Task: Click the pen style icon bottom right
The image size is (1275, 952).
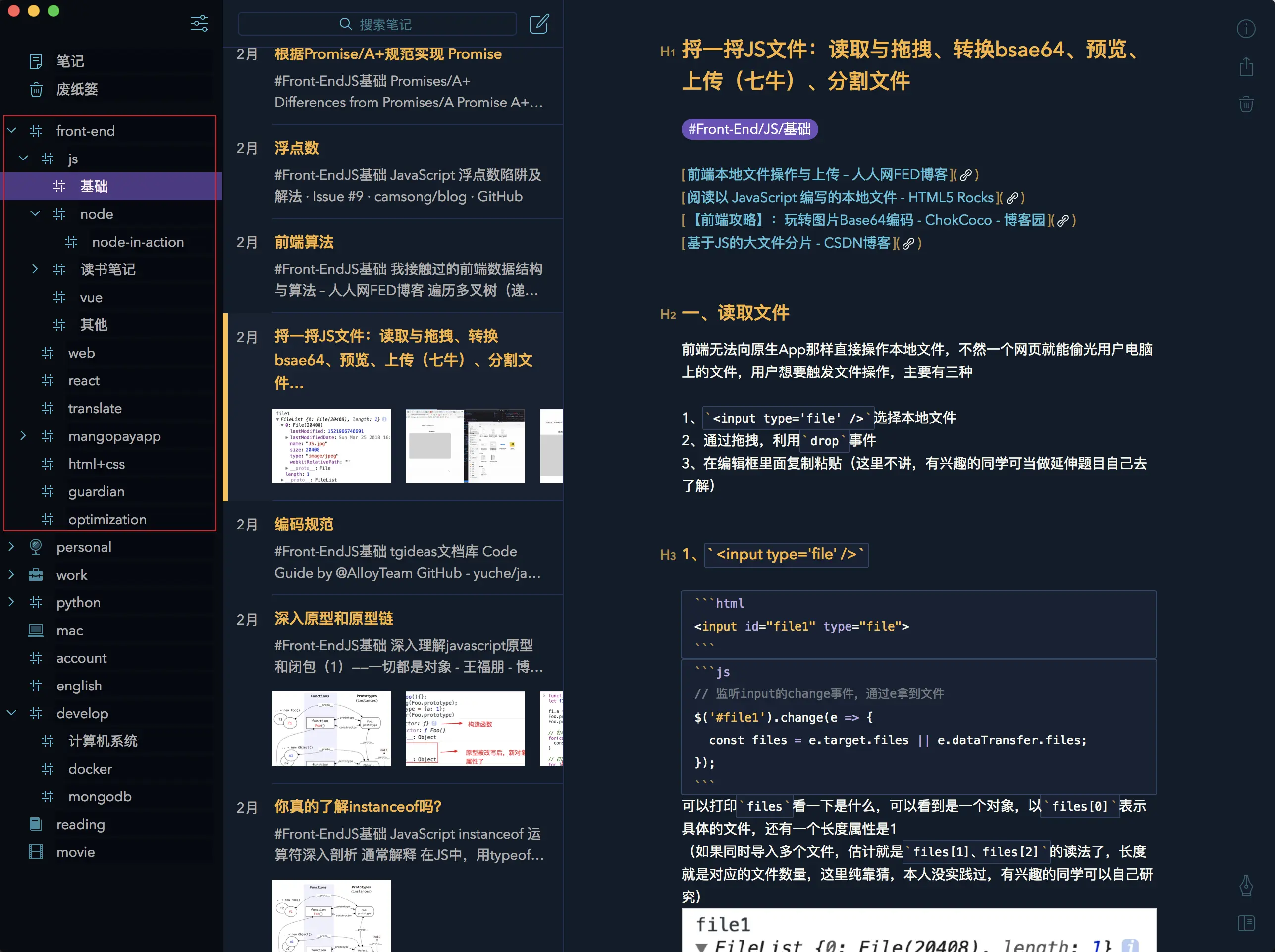Action: pos(1246,885)
